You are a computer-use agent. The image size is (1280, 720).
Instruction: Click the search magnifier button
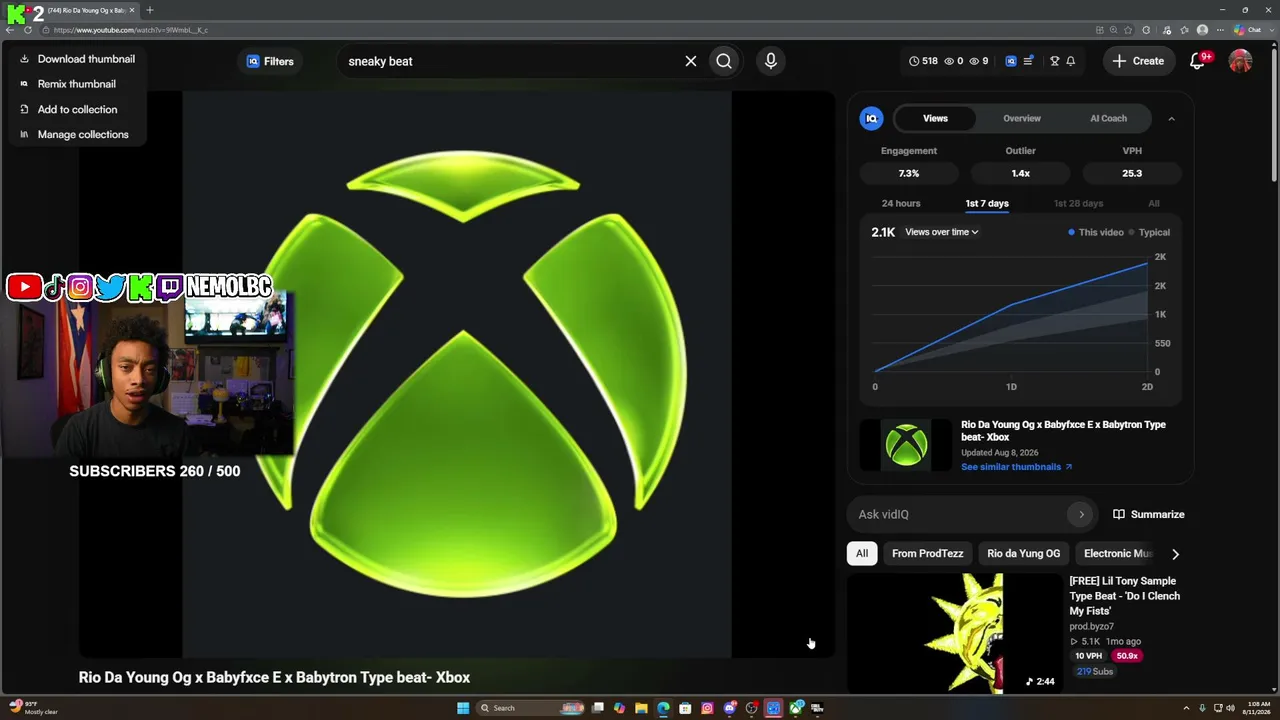click(724, 61)
